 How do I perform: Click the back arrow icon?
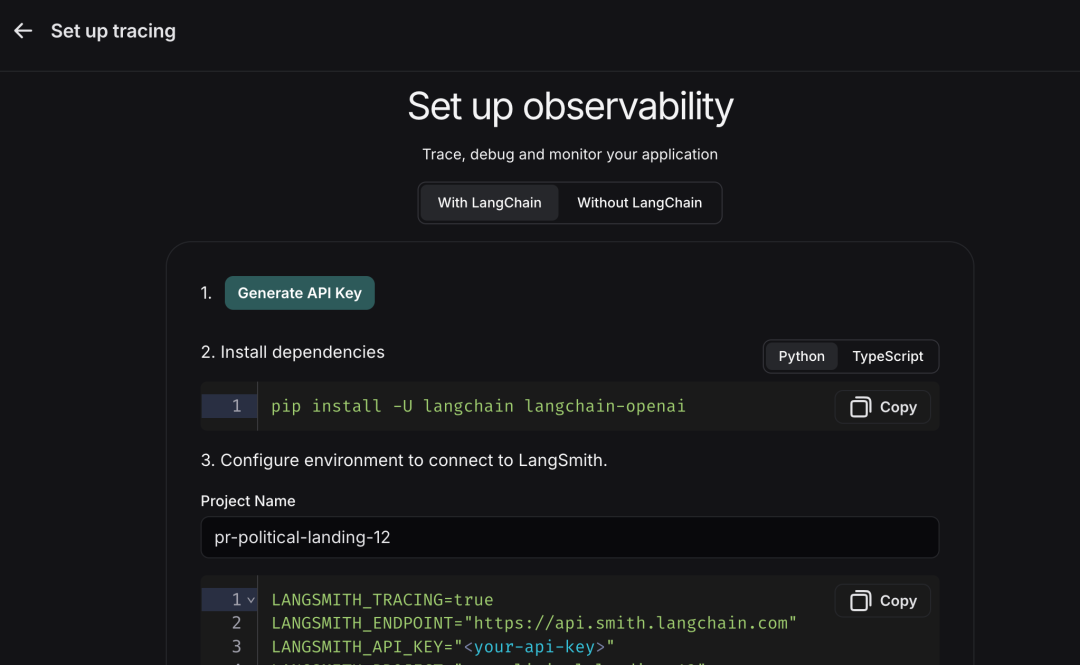click(23, 31)
